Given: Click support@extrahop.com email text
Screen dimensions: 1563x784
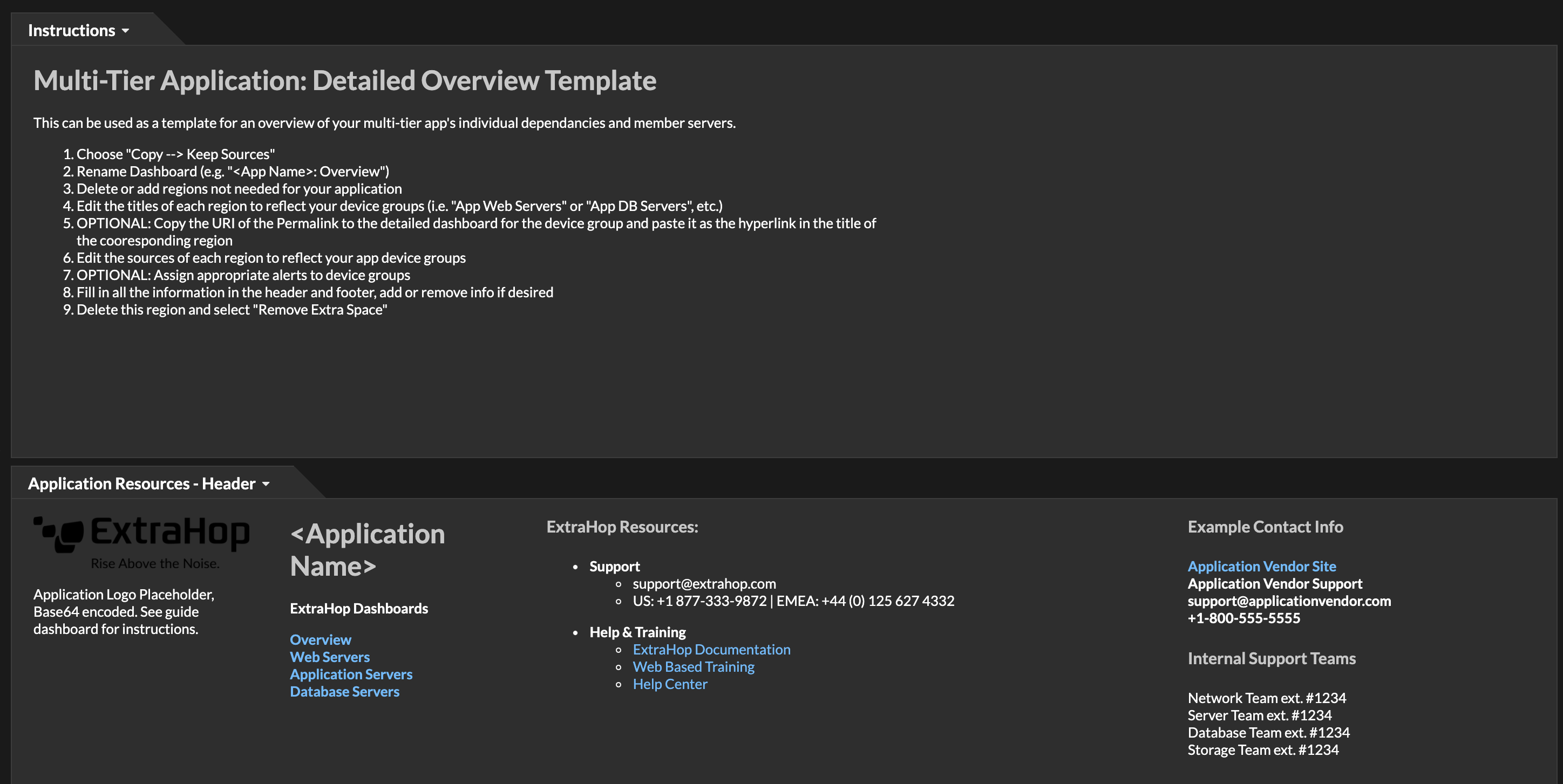Looking at the screenshot, I should [704, 583].
